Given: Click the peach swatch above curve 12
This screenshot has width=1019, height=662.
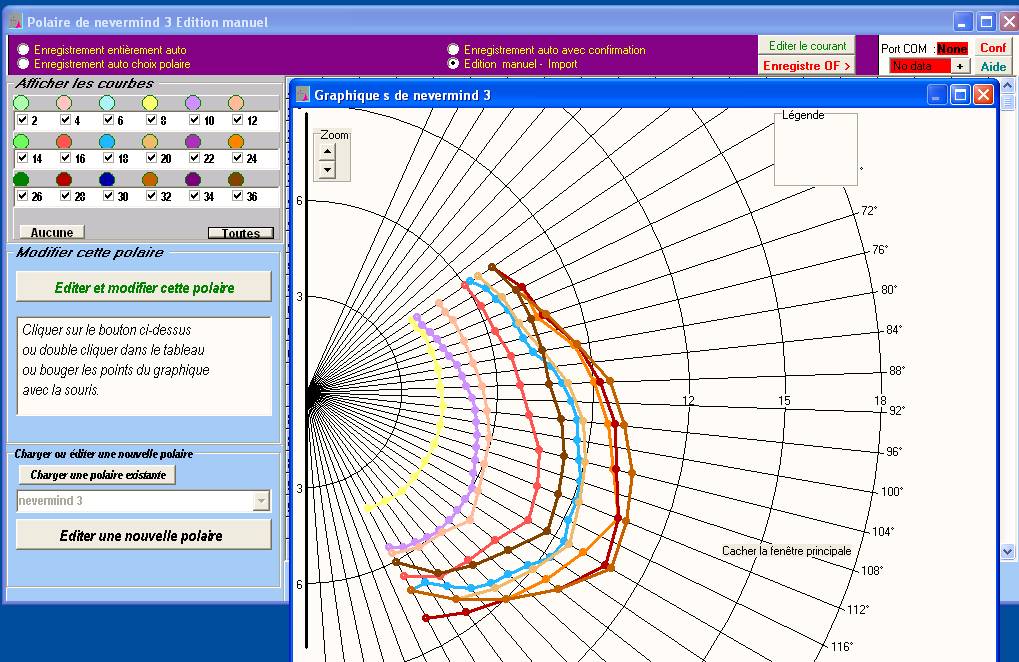Looking at the screenshot, I should tap(236, 103).
